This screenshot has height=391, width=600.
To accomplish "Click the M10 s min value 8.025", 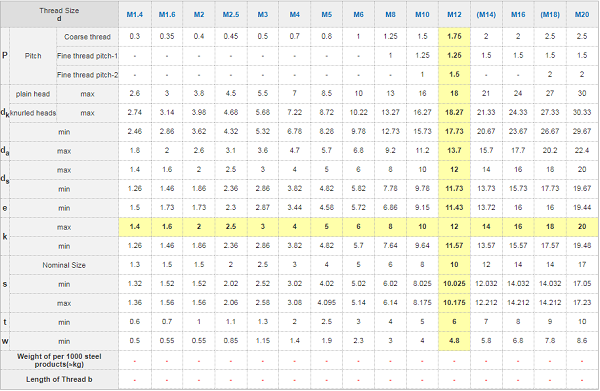I will [x=422, y=283].
